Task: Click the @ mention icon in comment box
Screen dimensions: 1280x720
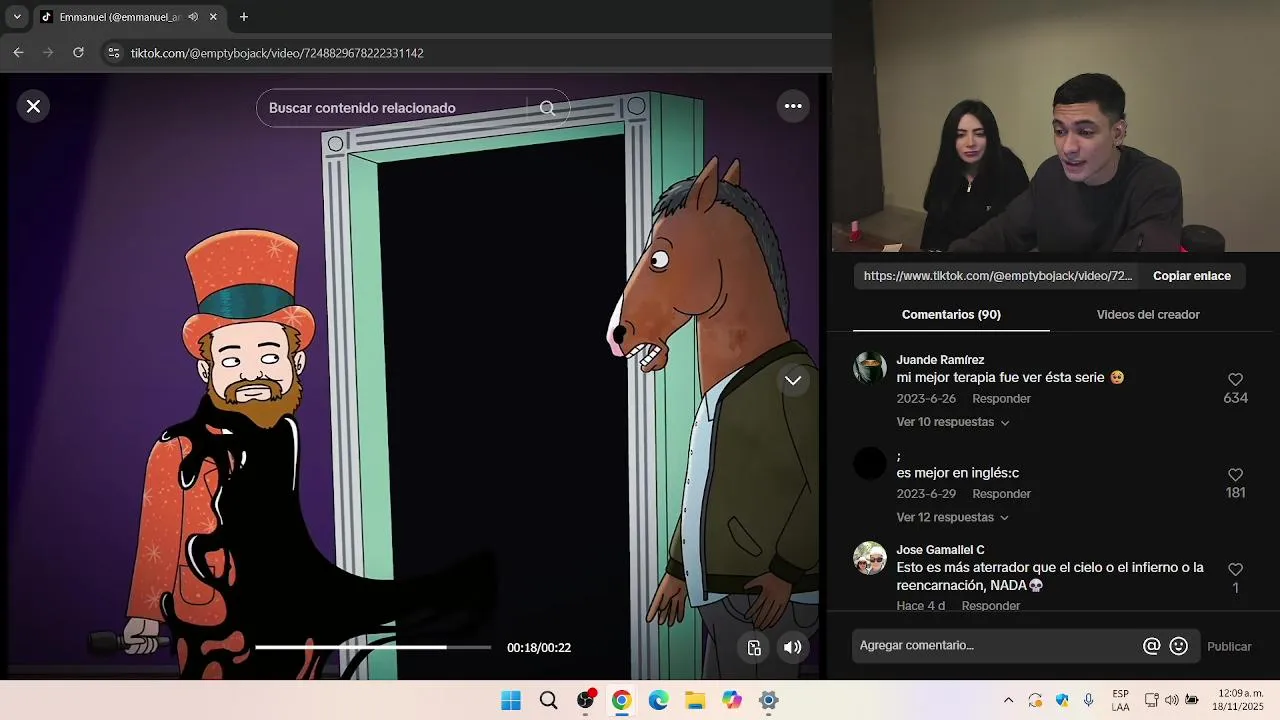Action: [1152, 646]
